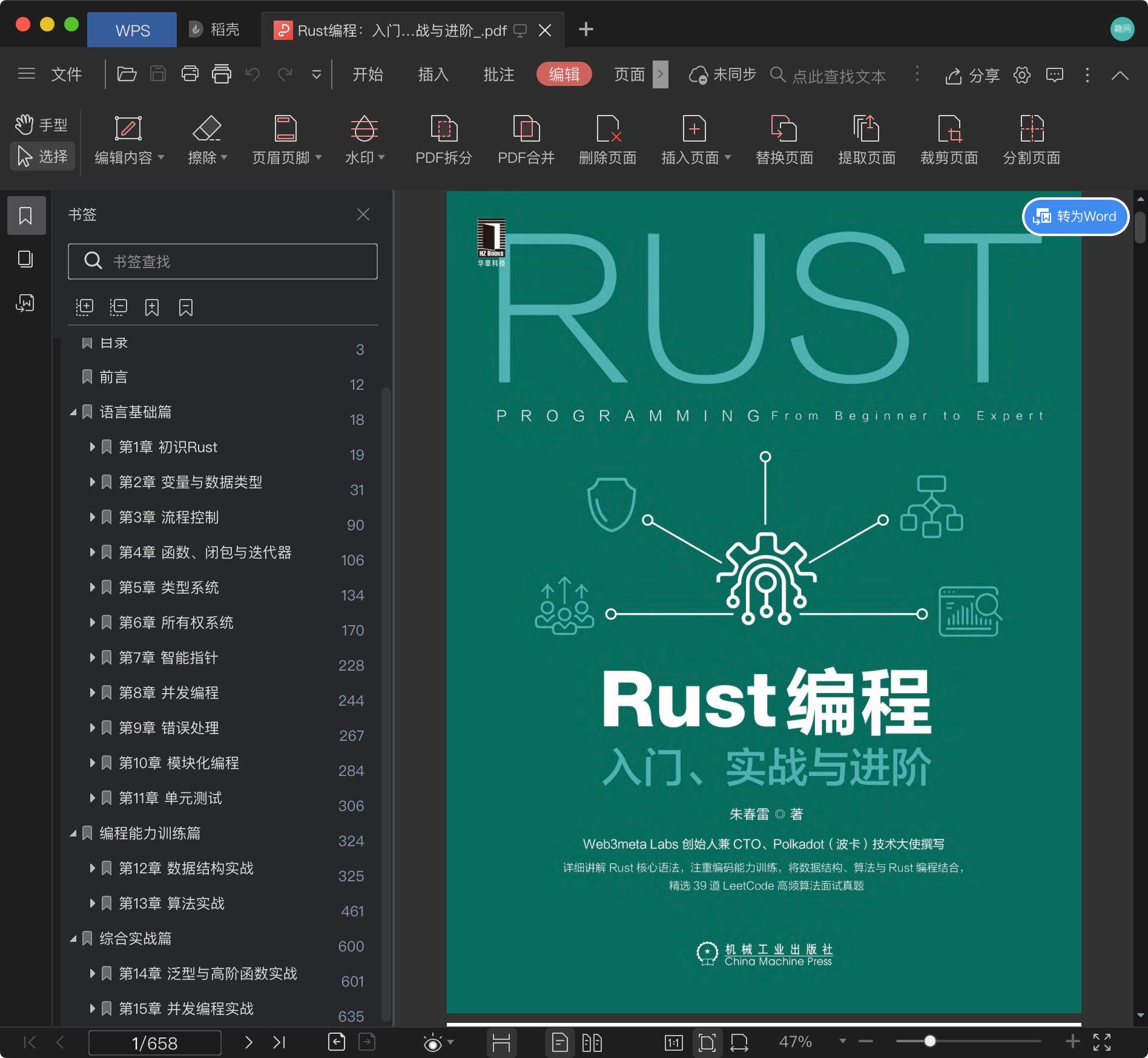This screenshot has height=1058, width=1148.
Task: Open the PDF合并 merge tool
Action: point(526,140)
